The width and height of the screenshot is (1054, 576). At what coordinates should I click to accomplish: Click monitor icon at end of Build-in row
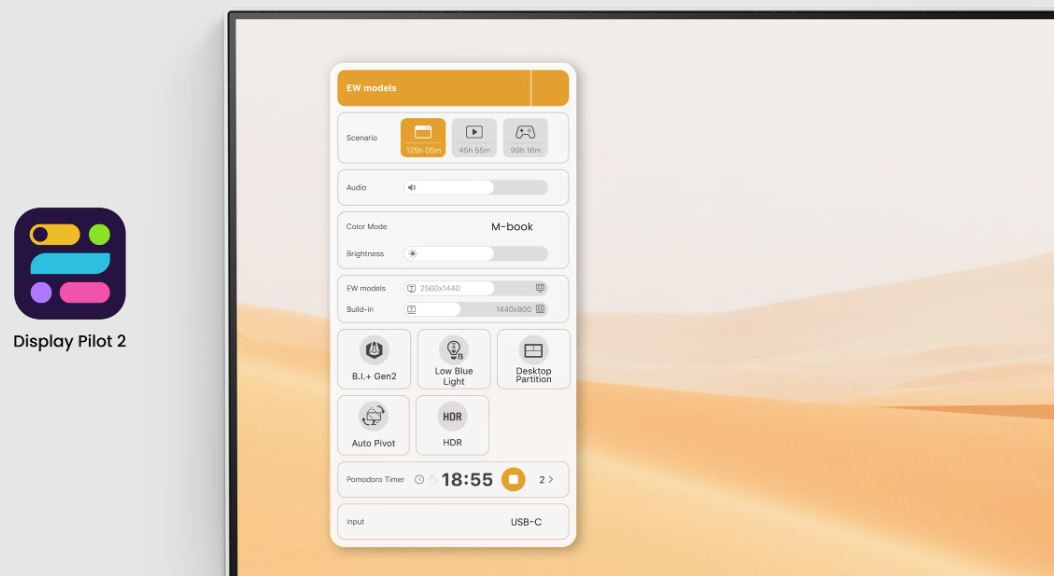540,309
